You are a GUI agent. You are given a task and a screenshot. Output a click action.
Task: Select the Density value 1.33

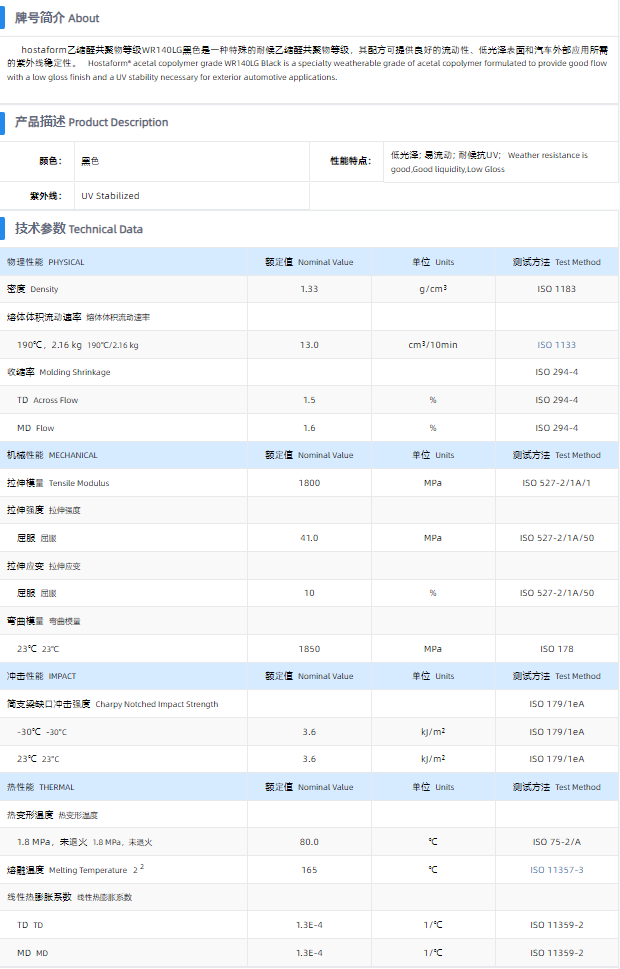click(x=309, y=289)
